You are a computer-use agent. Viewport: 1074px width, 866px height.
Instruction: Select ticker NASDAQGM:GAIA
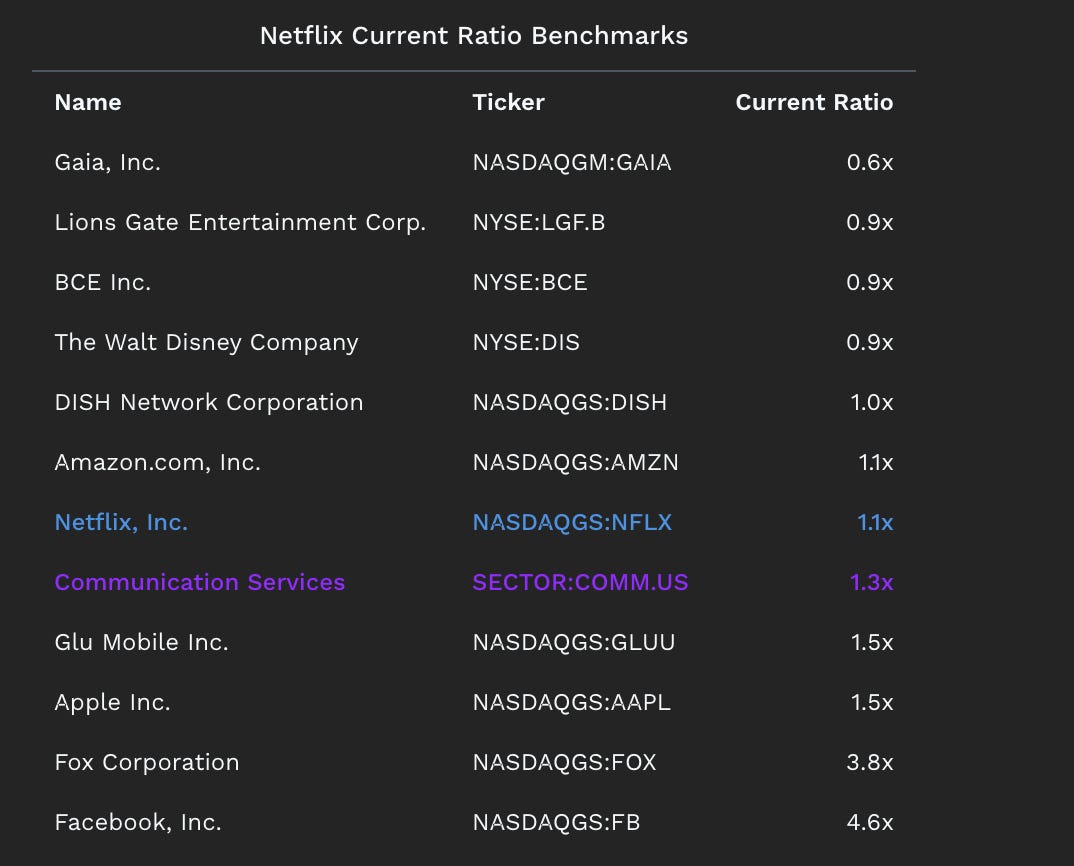click(572, 162)
